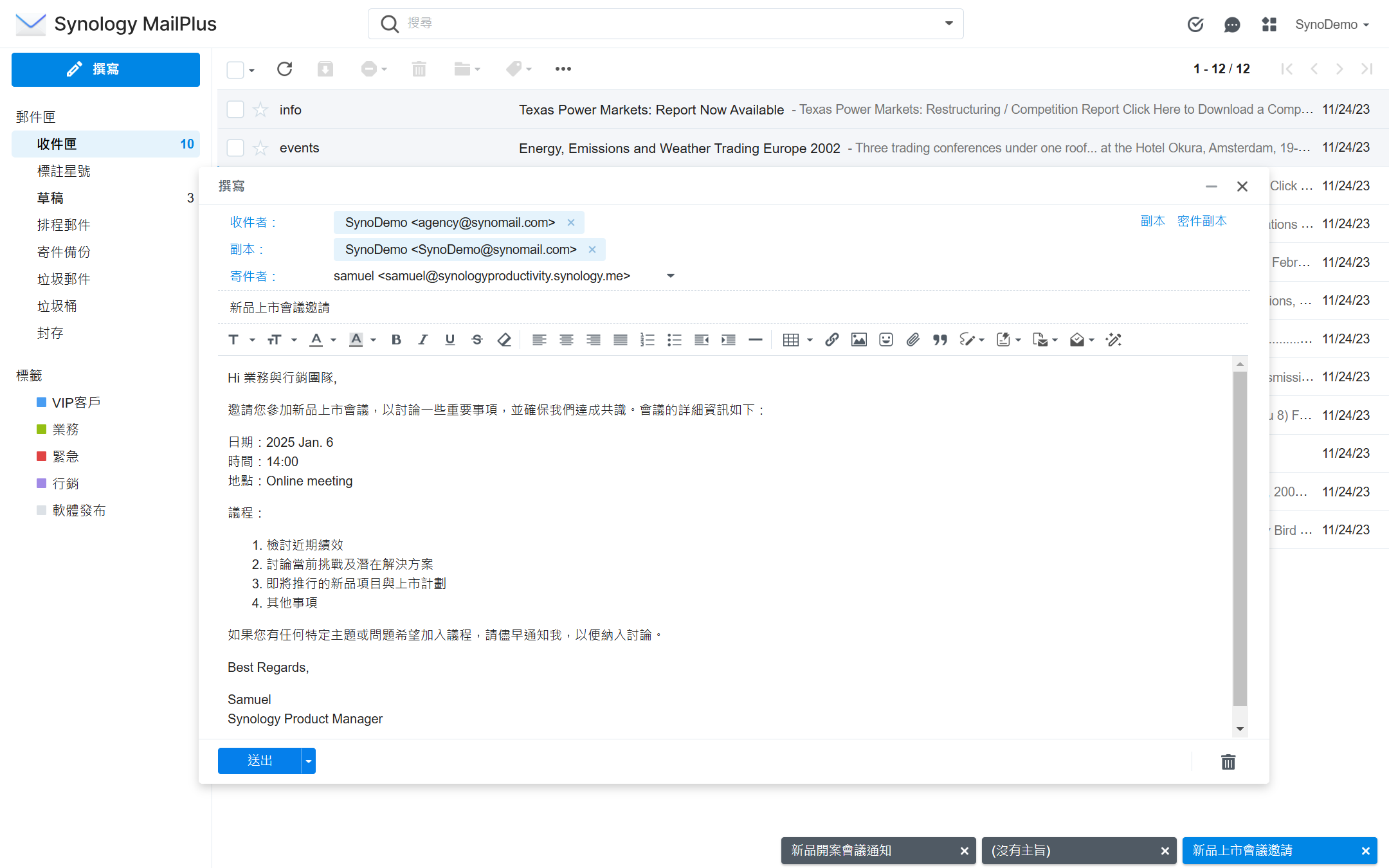Open the SynoDemo account menu
1389x868 pixels.
point(1332,24)
